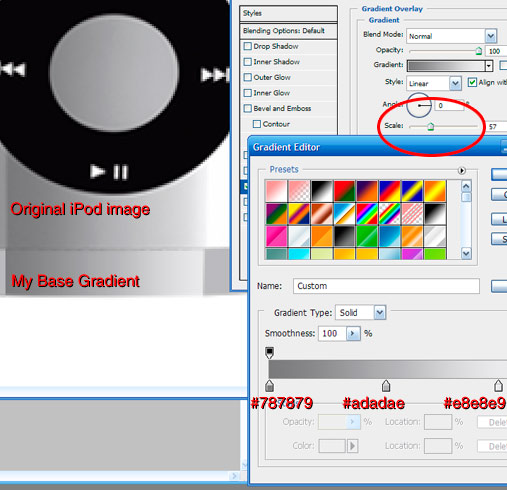Open the Blend Mode dropdown
The width and height of the screenshot is (507, 490).
click(491, 36)
